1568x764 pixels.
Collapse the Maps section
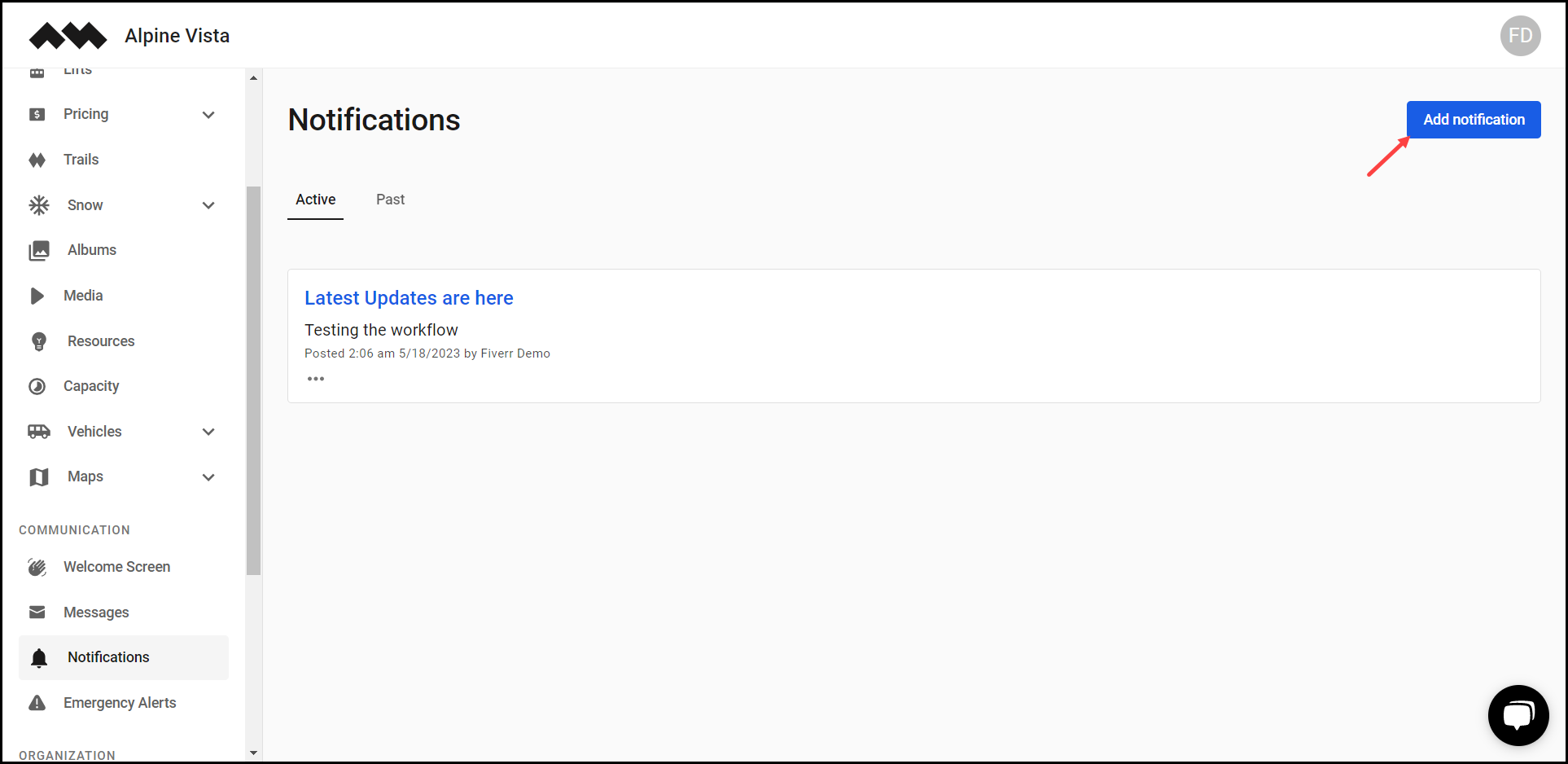tap(208, 476)
